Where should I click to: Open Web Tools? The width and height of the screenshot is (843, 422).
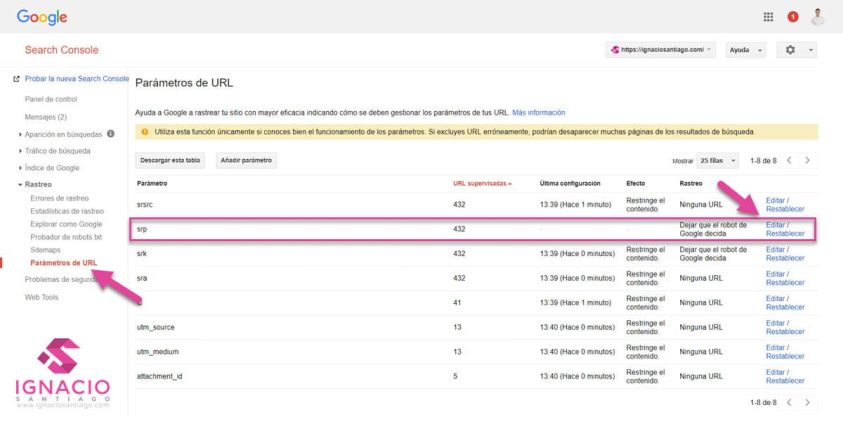(41, 297)
